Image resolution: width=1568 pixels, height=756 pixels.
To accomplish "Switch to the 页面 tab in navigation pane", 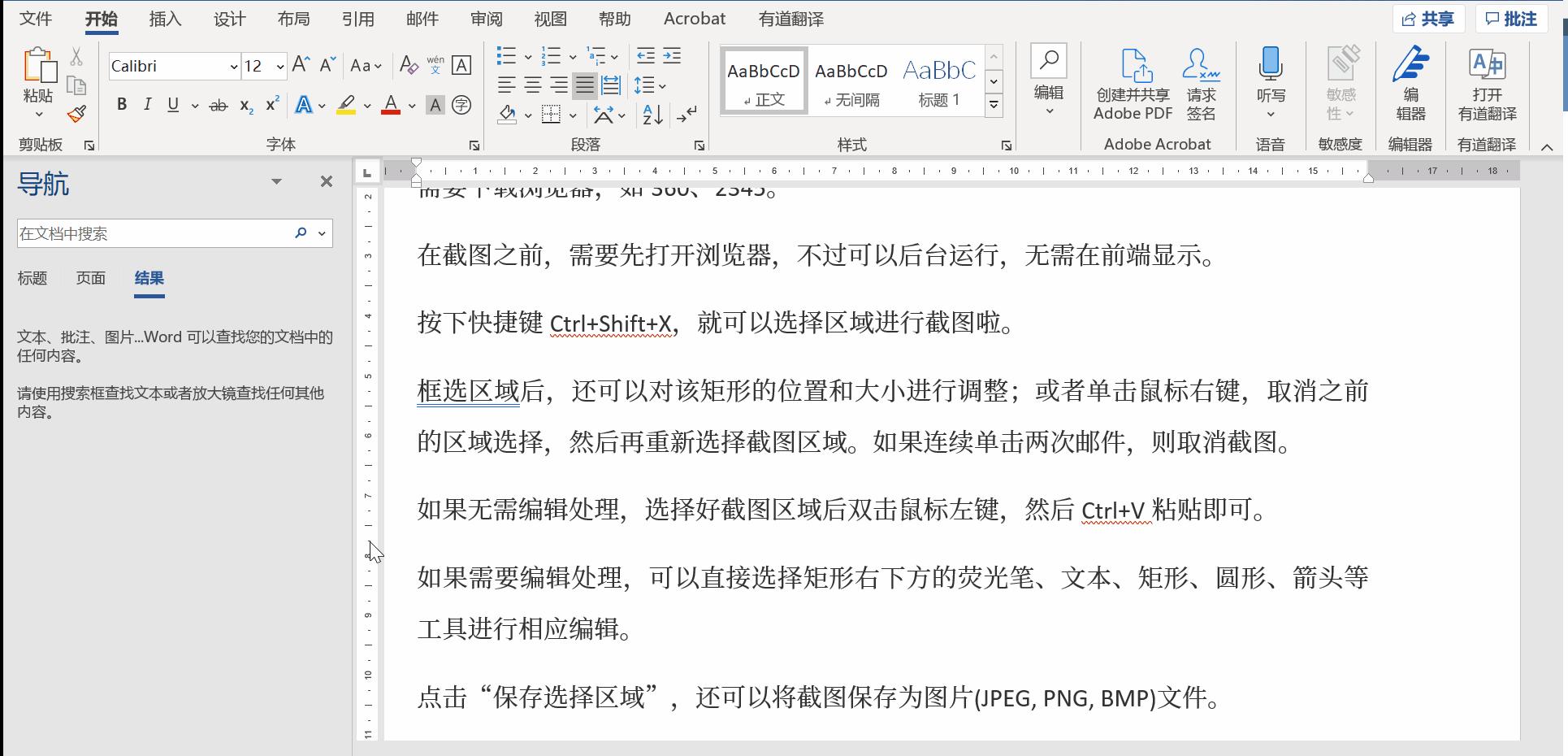I will (x=90, y=278).
